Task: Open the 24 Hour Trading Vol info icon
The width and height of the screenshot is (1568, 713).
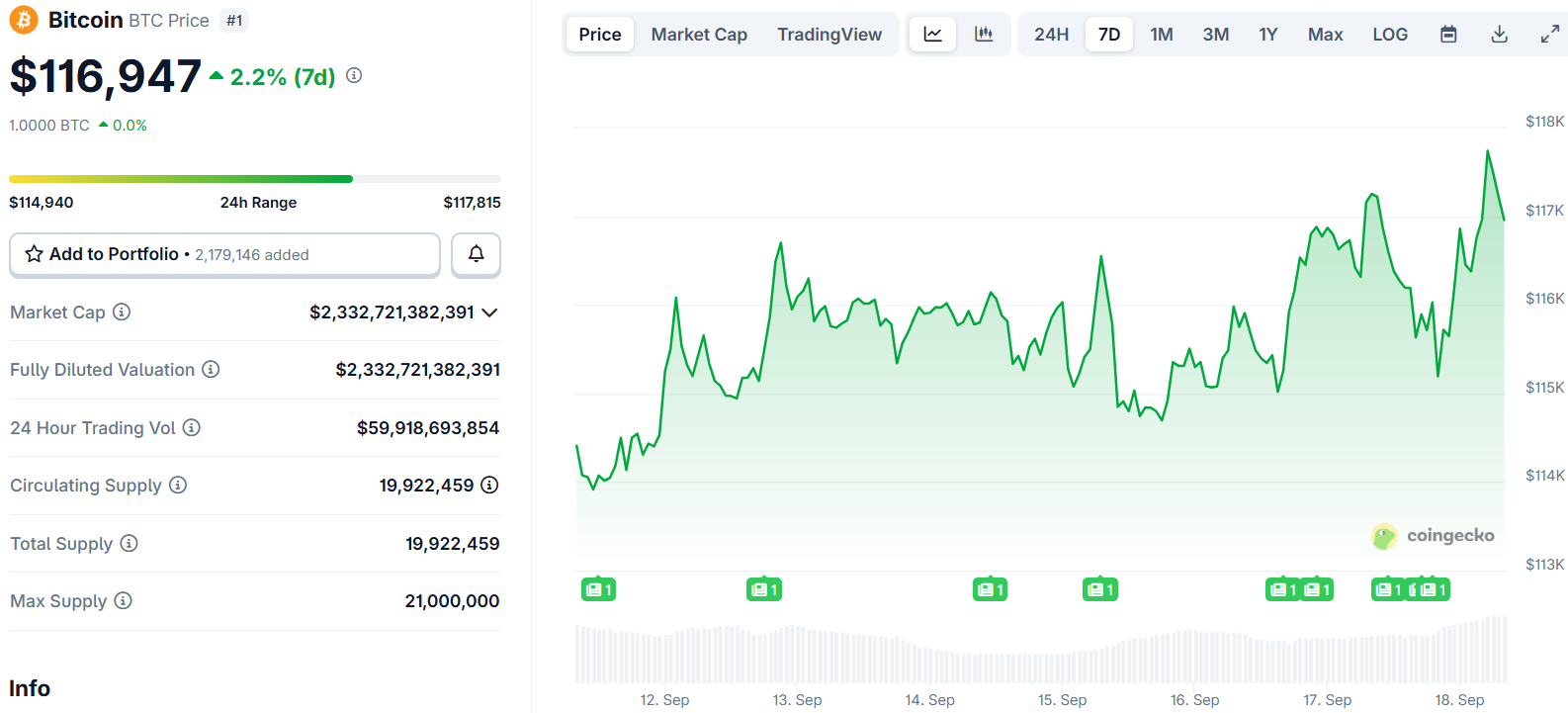Action: [192, 427]
